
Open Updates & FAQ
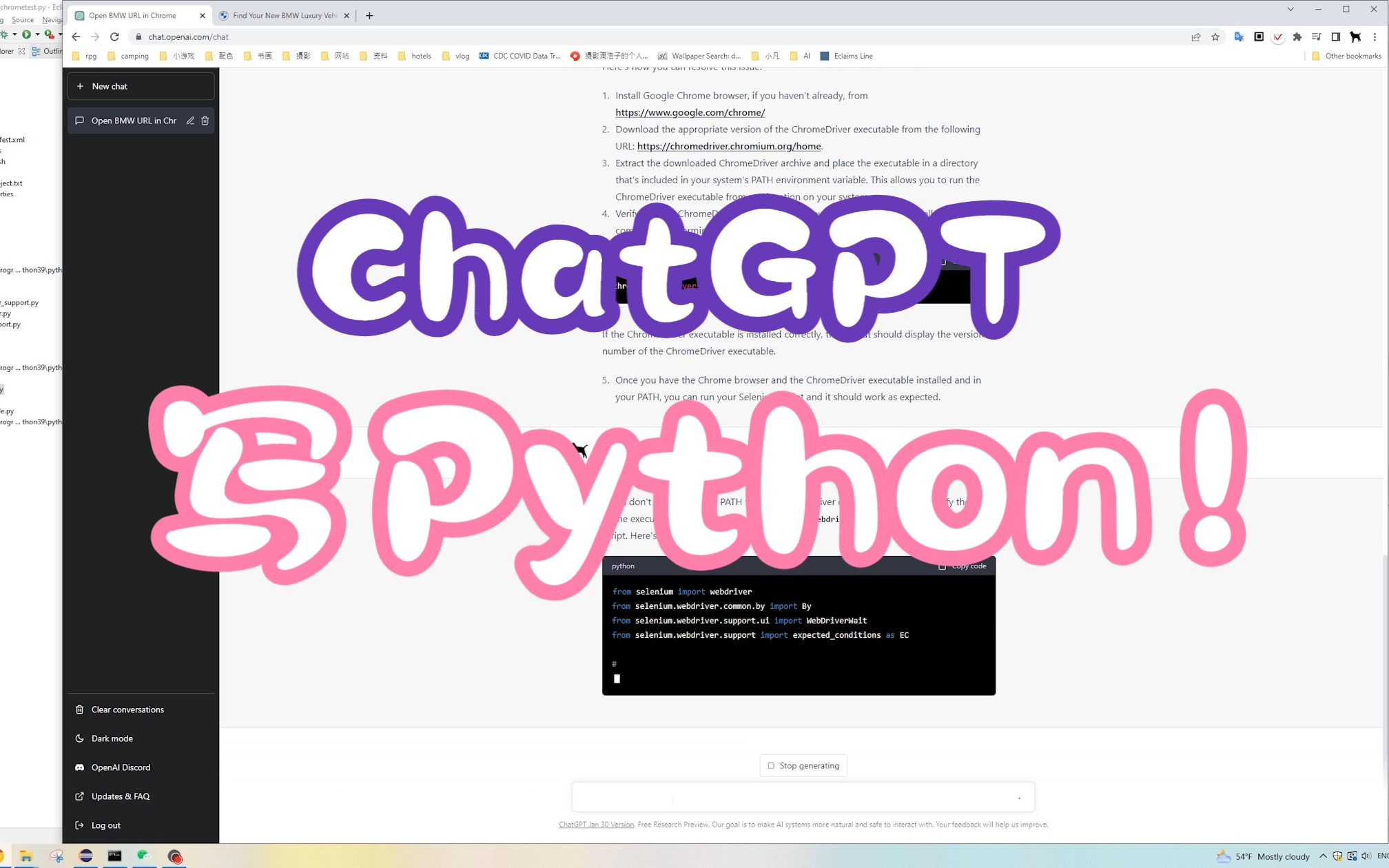click(x=120, y=796)
